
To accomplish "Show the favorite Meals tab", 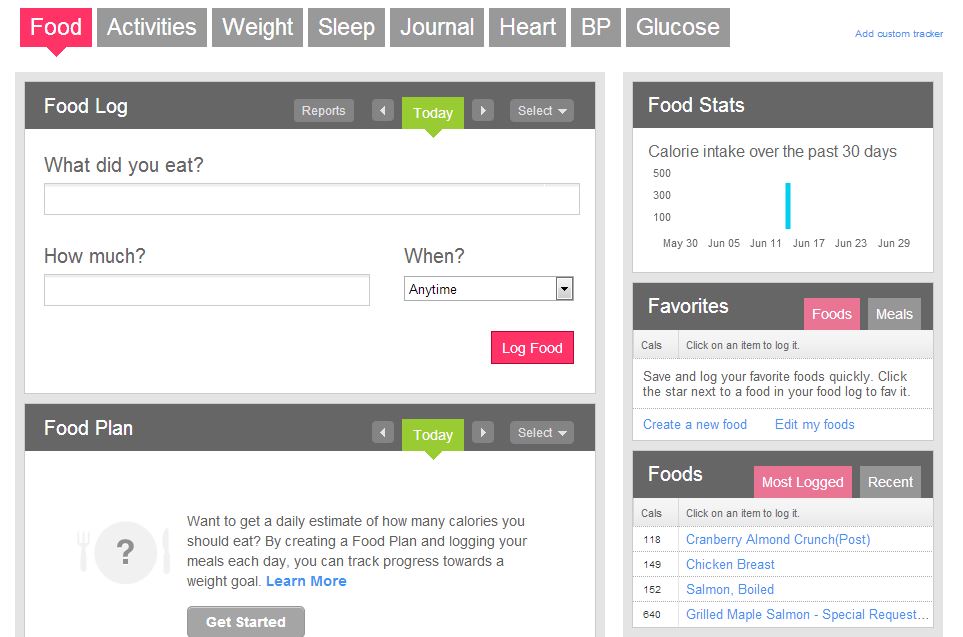I will pyautogui.click(x=894, y=314).
